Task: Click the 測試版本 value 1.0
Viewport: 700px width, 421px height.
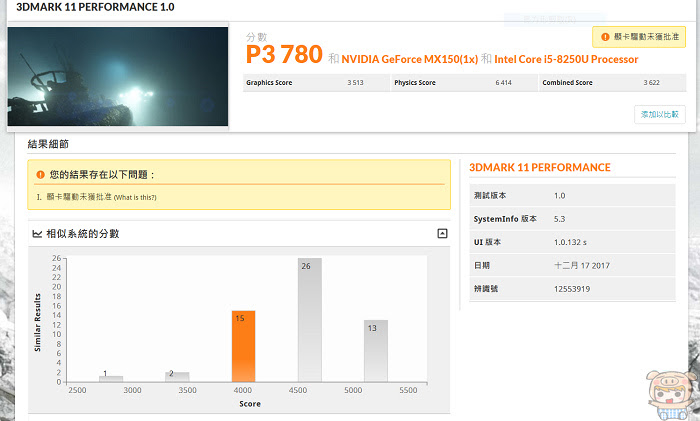Action: [x=559, y=196]
